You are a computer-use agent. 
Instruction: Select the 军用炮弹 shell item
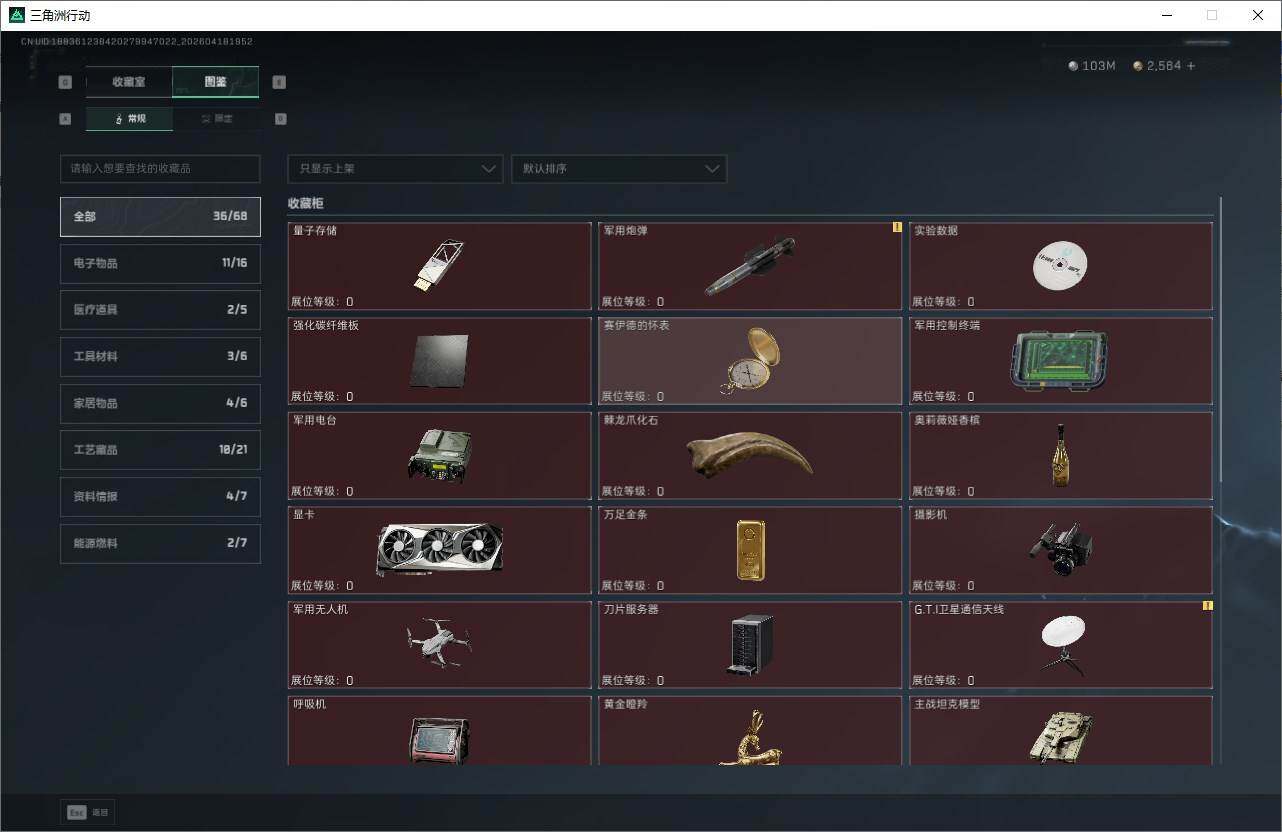point(750,266)
